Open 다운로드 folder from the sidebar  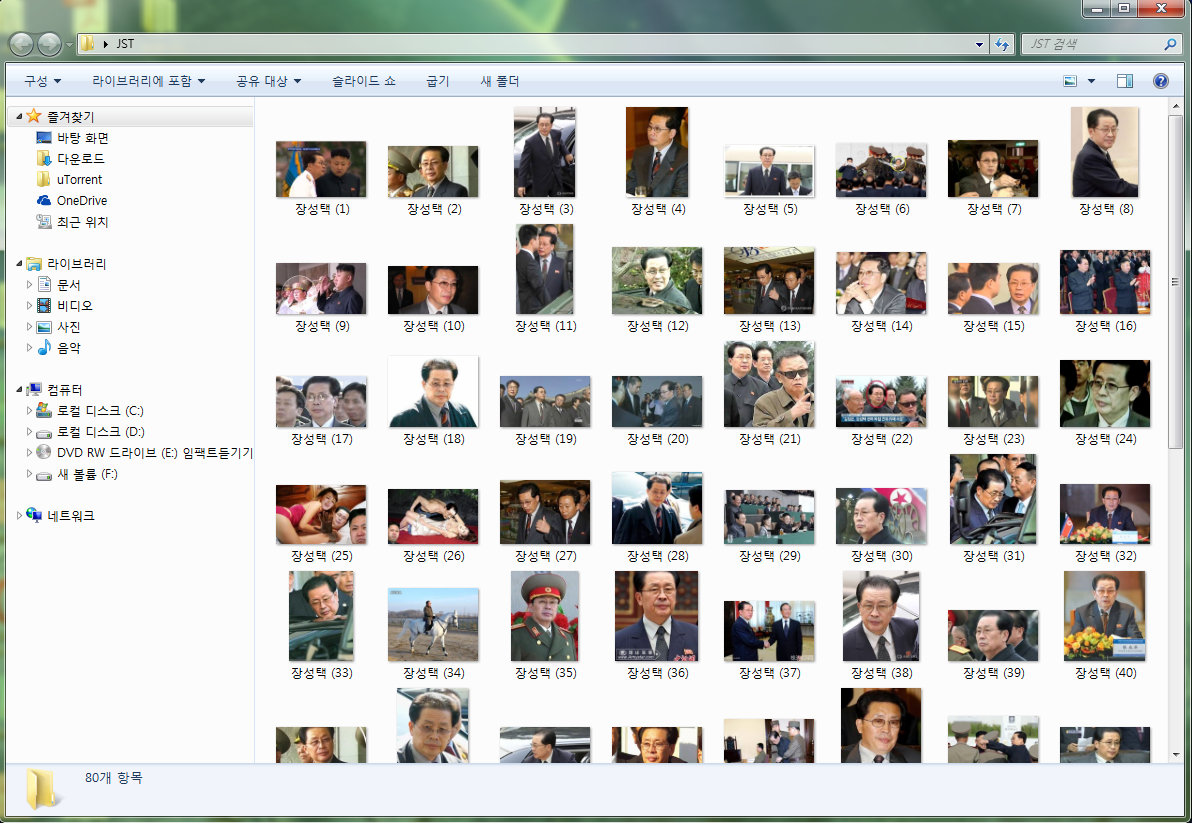point(80,159)
